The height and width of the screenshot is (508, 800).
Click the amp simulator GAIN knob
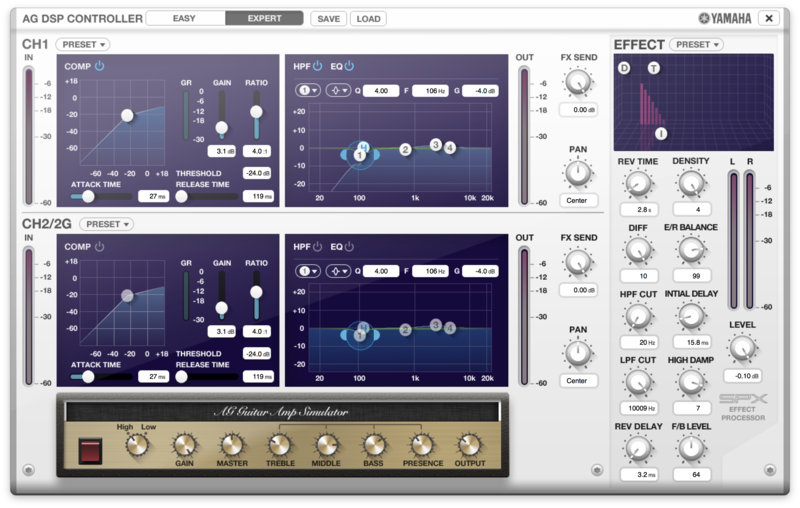coord(184,446)
